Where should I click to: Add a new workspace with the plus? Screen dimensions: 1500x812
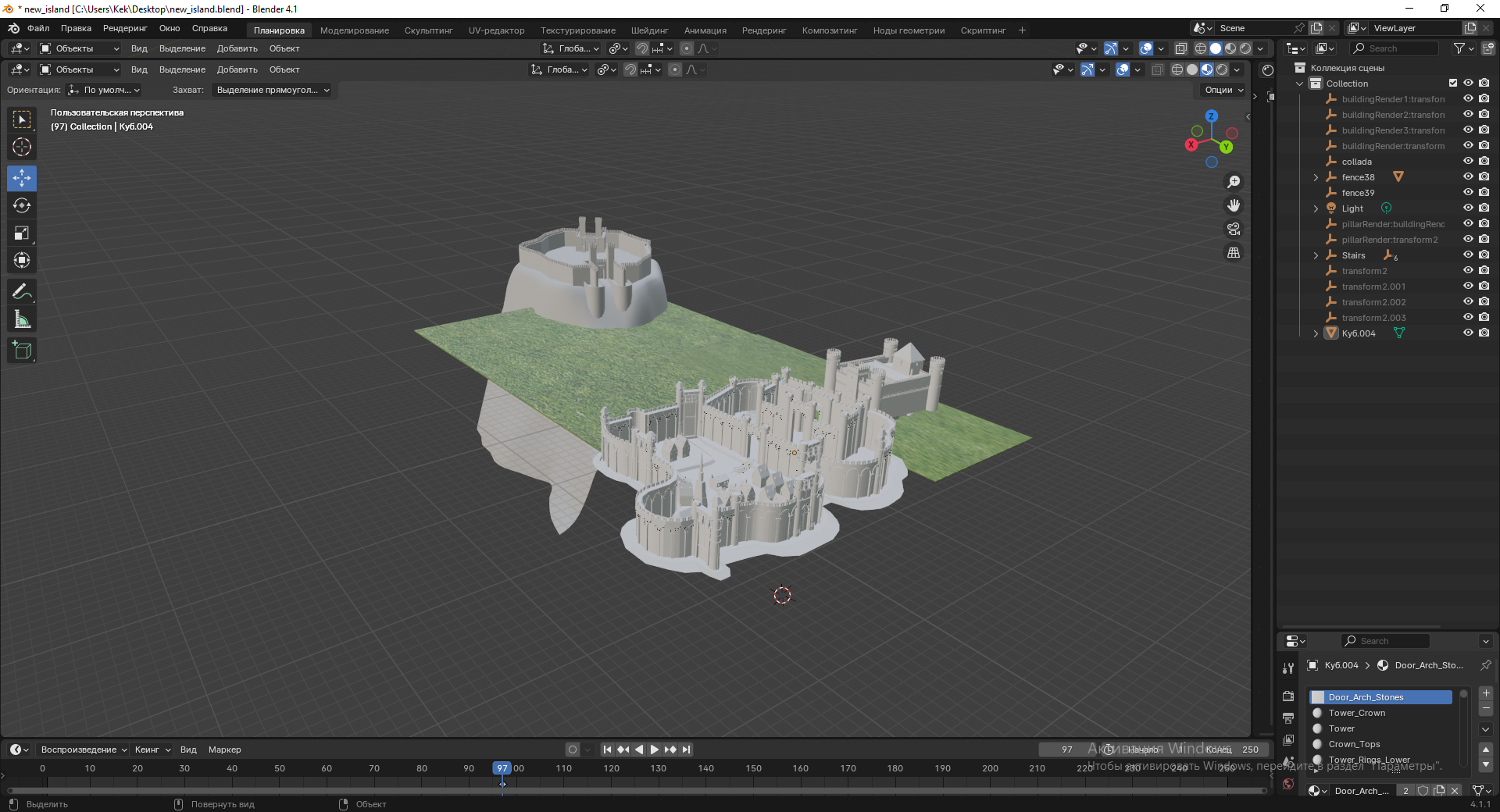click(x=1022, y=30)
